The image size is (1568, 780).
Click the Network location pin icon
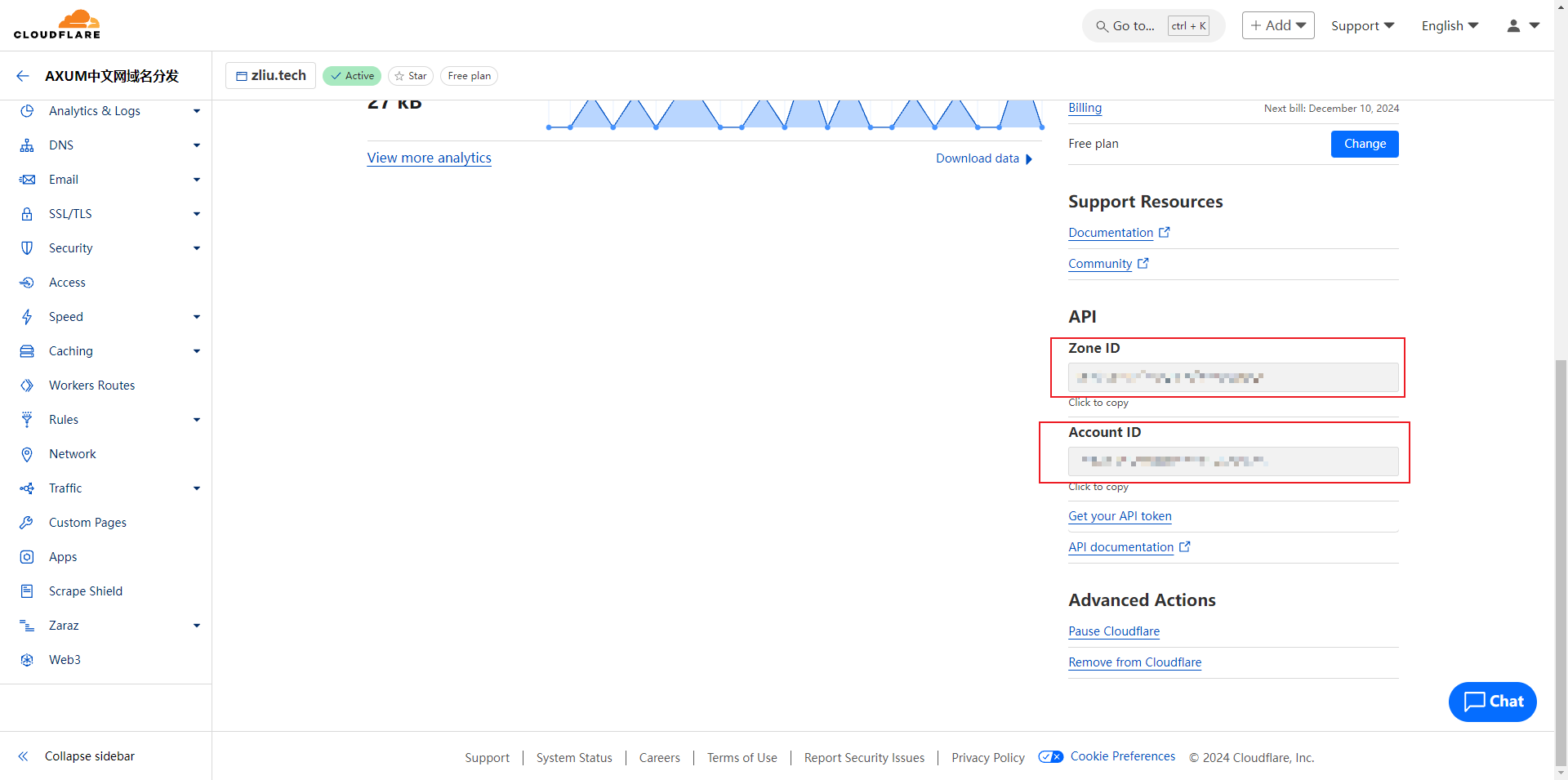pos(27,454)
